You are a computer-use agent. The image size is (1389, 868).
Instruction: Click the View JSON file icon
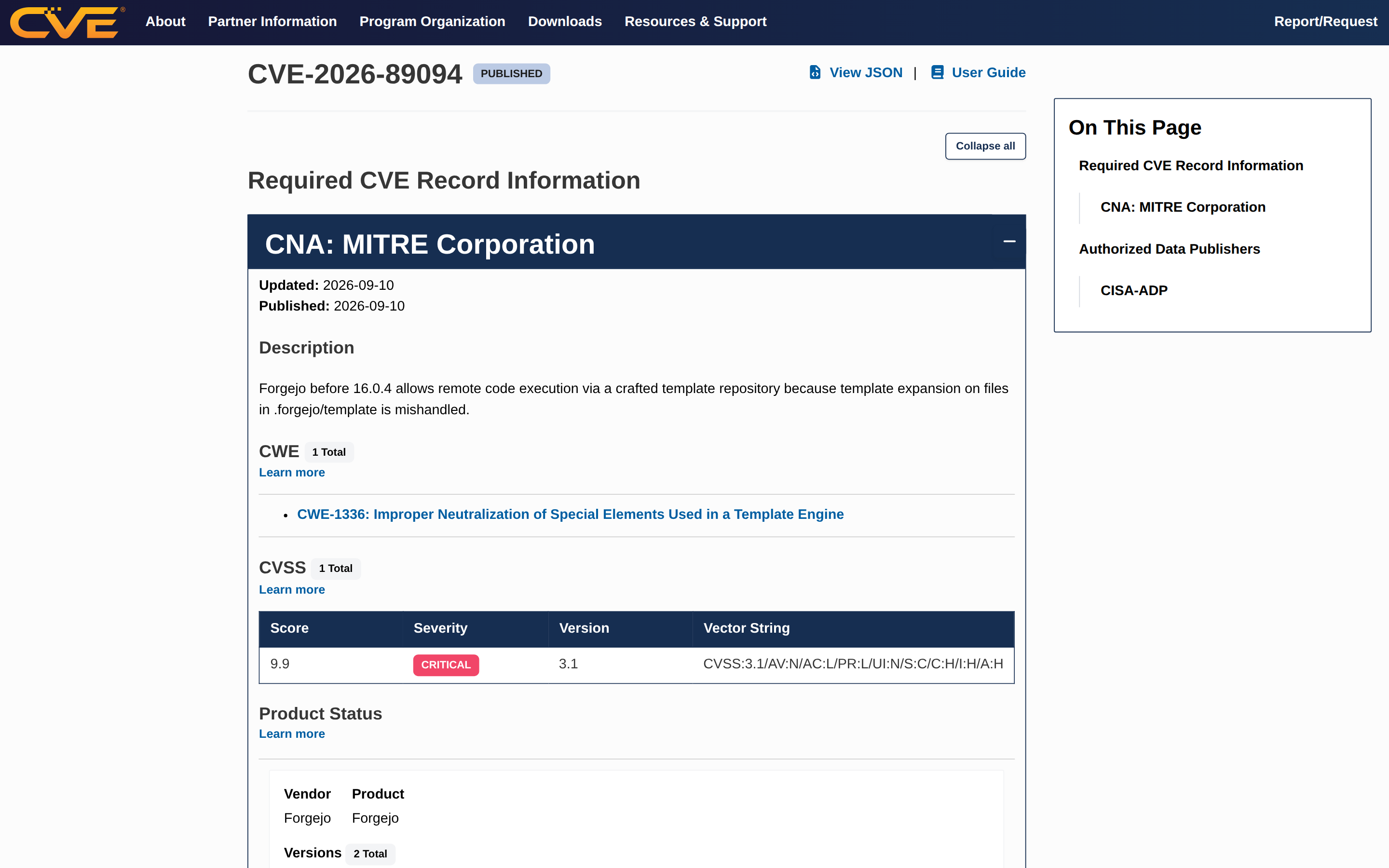815,72
